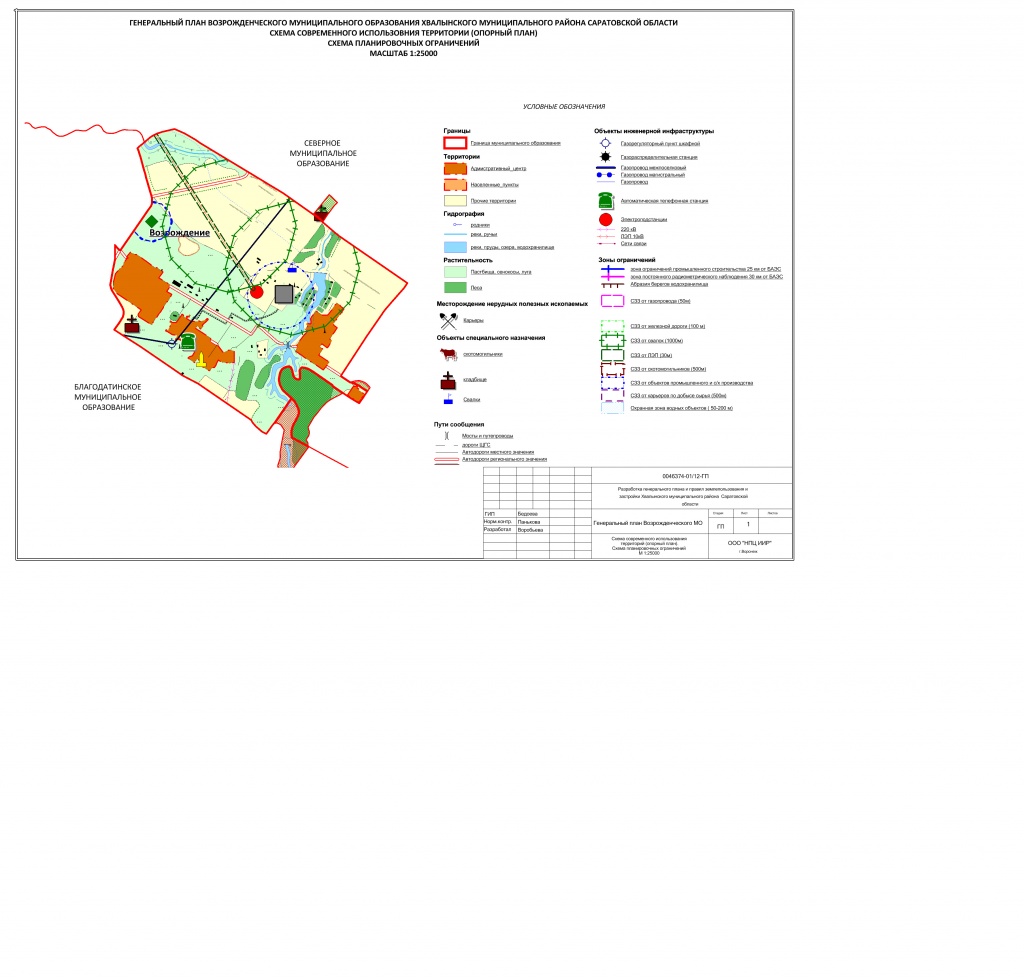Click the magenta cross radiometric zone legend symbol
1024x978 pixels.
coord(612,276)
